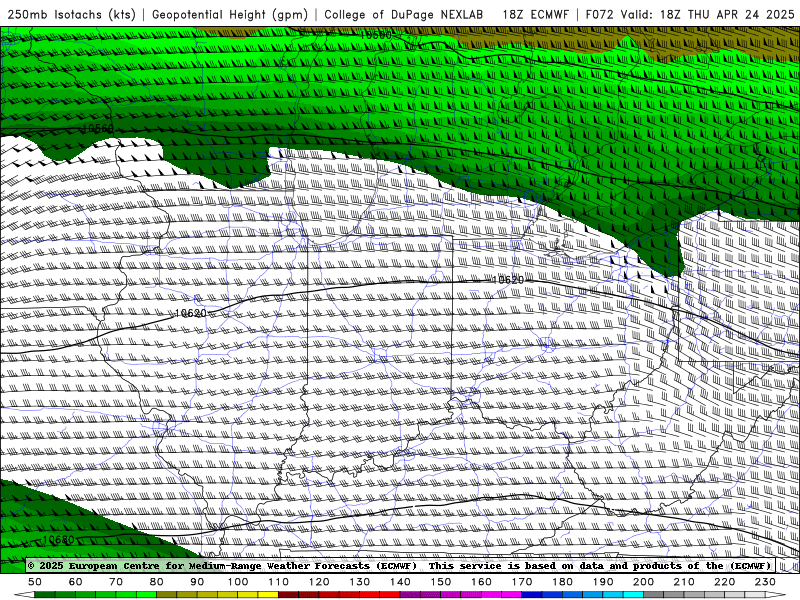The image size is (800, 600).
Task: Click the right arrow end of the color bar
Action: pos(776,595)
